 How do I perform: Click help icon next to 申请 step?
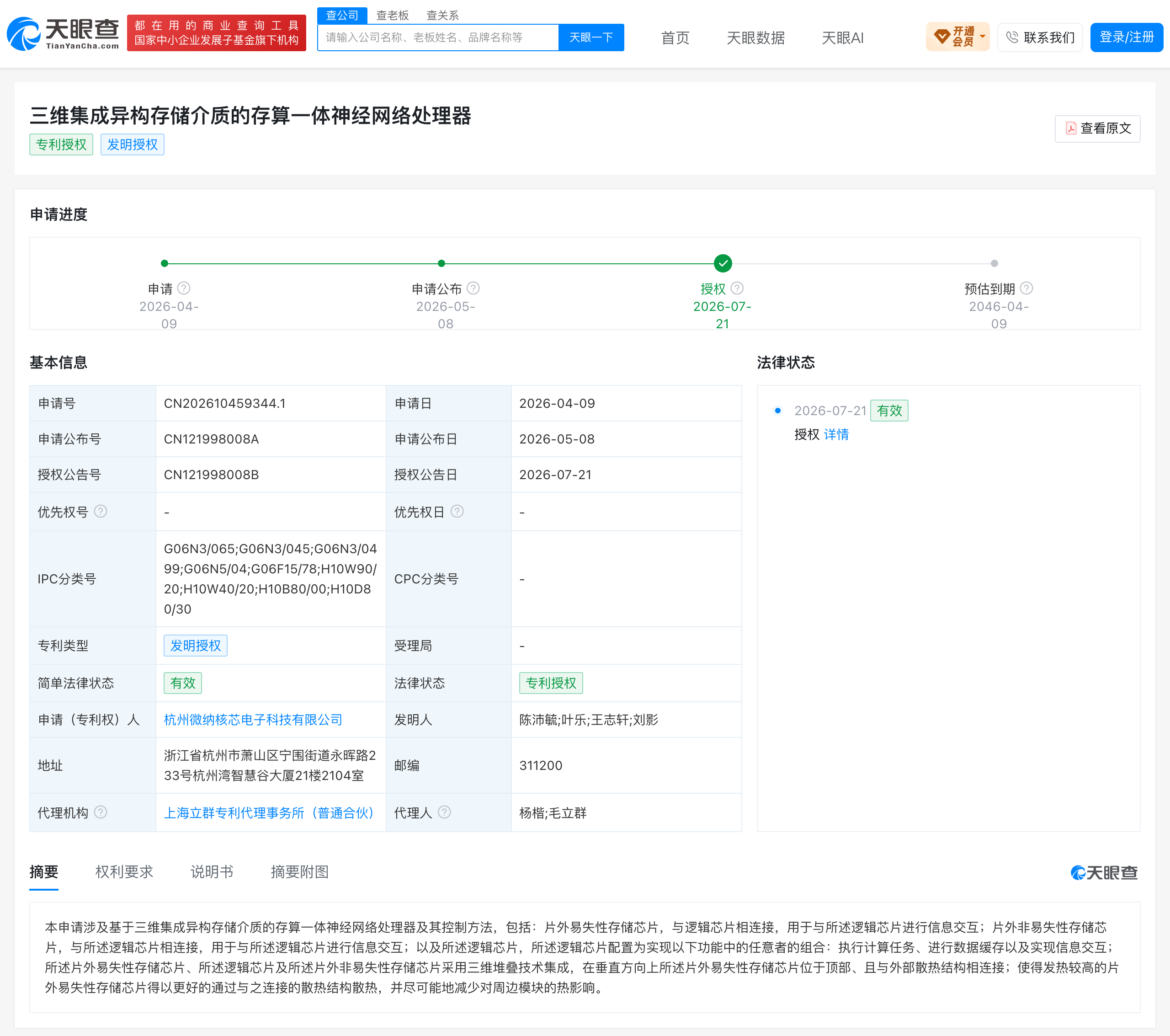point(184,288)
